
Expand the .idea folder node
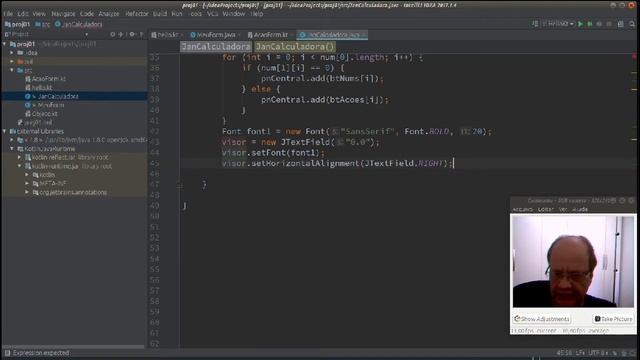tap(12, 53)
